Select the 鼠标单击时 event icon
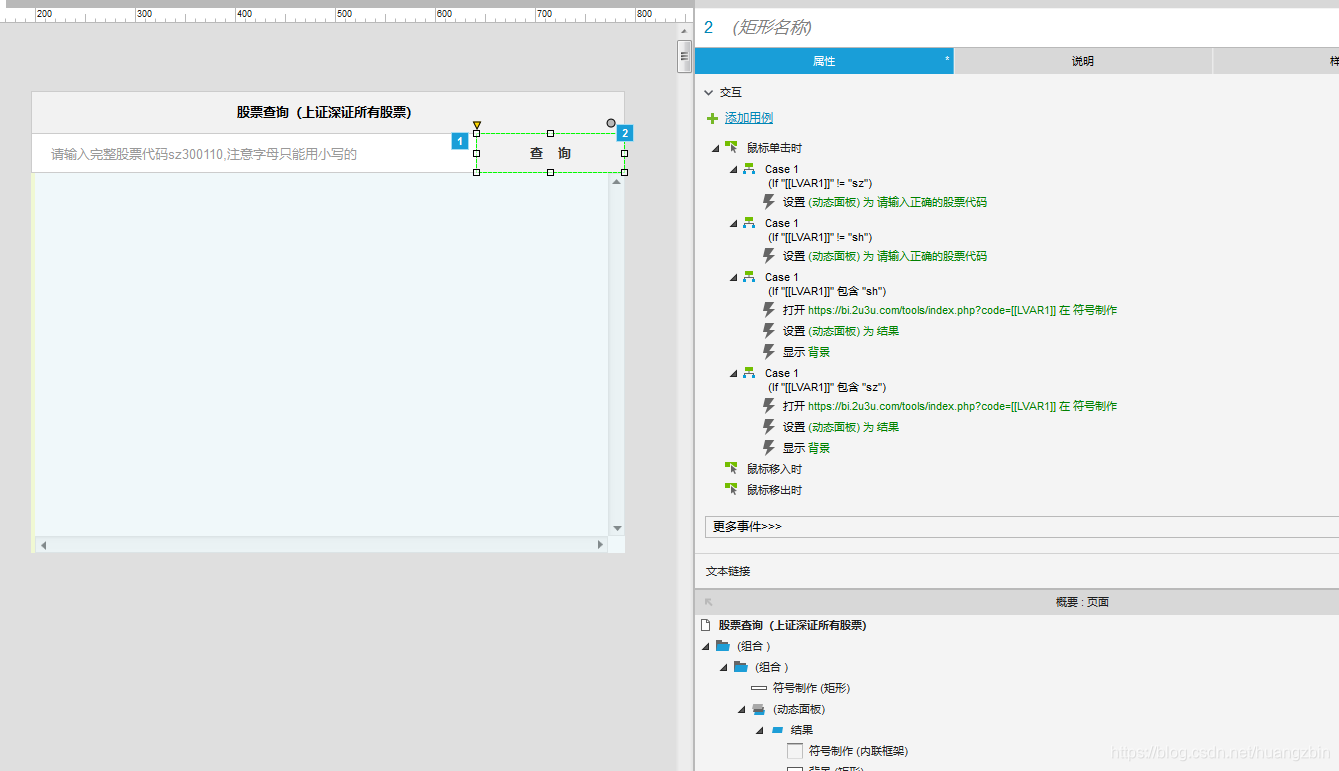1339x771 pixels. click(731, 148)
